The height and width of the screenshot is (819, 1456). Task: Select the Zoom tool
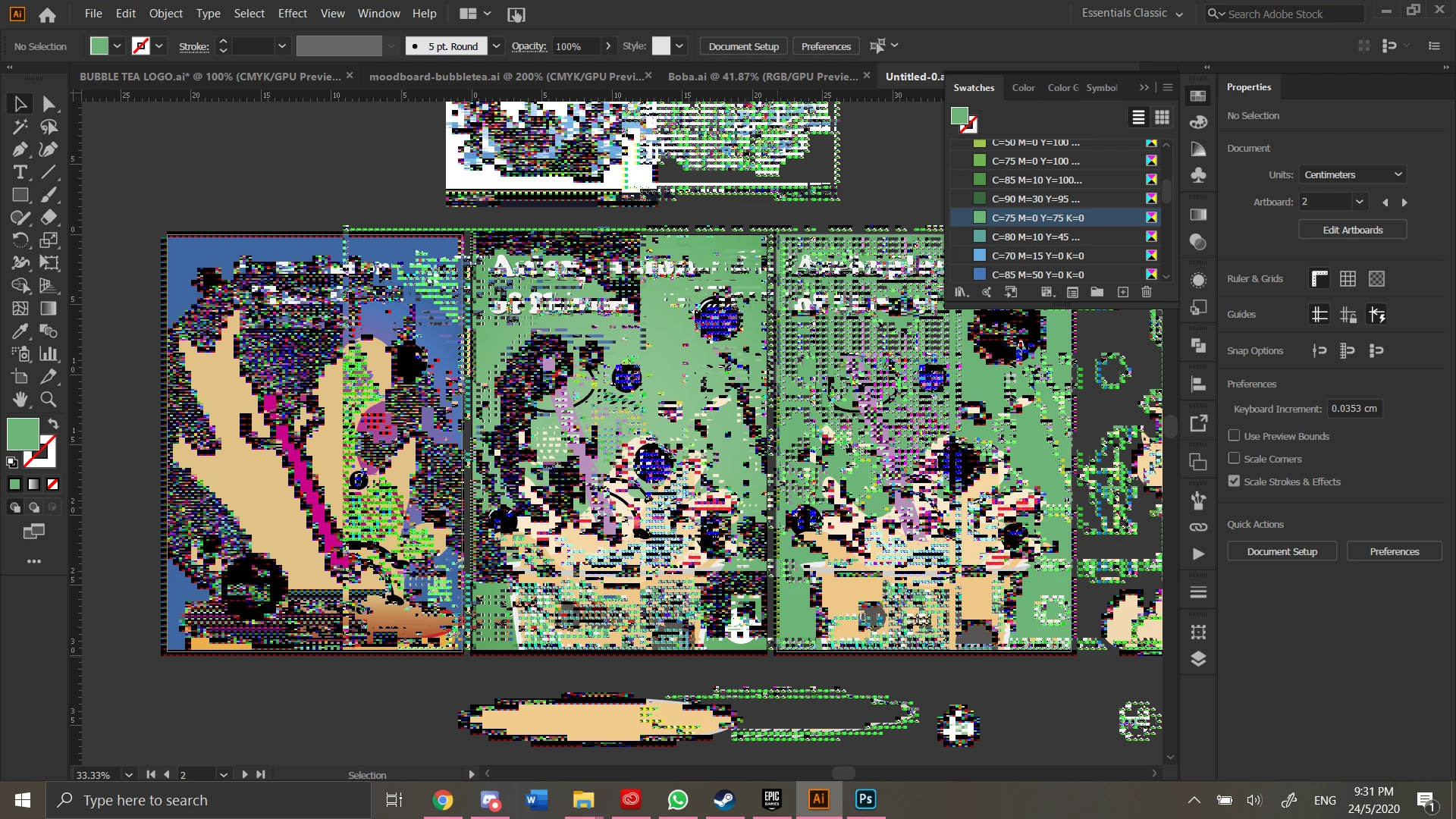(x=49, y=399)
